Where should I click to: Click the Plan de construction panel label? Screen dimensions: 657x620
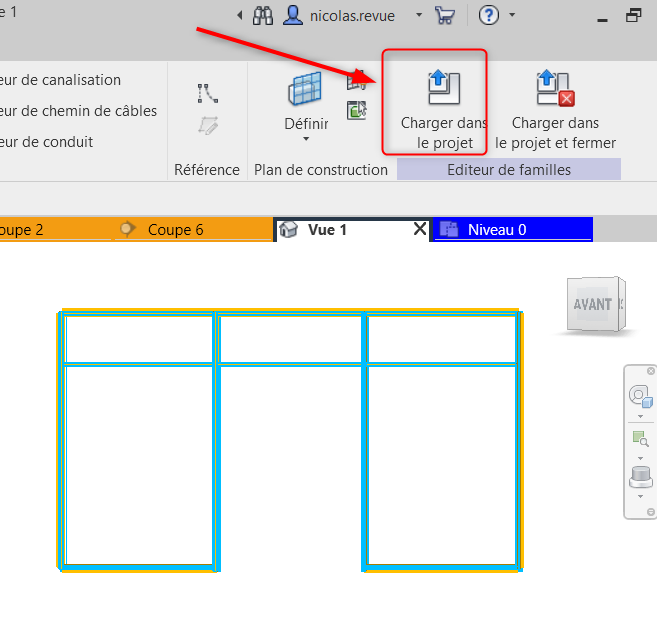[321, 170]
